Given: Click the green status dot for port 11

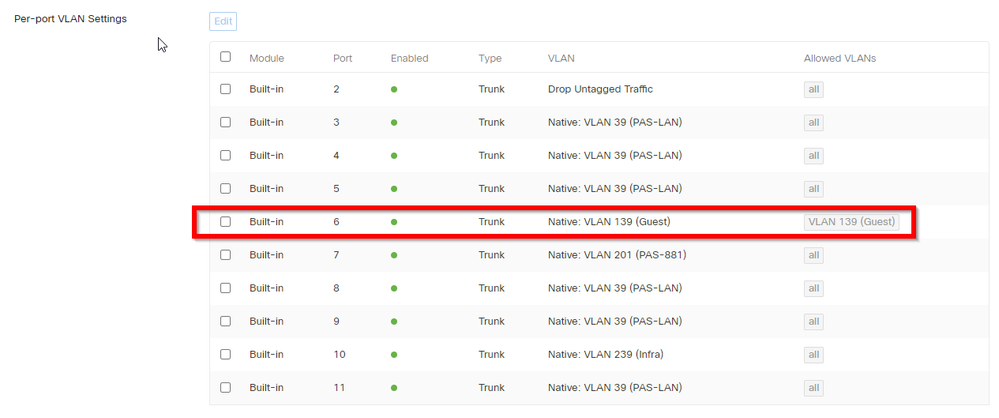Looking at the screenshot, I should [x=394, y=388].
